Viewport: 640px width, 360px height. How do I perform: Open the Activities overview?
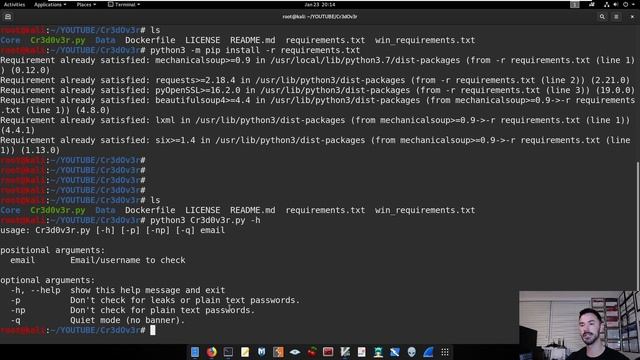(14, 4)
